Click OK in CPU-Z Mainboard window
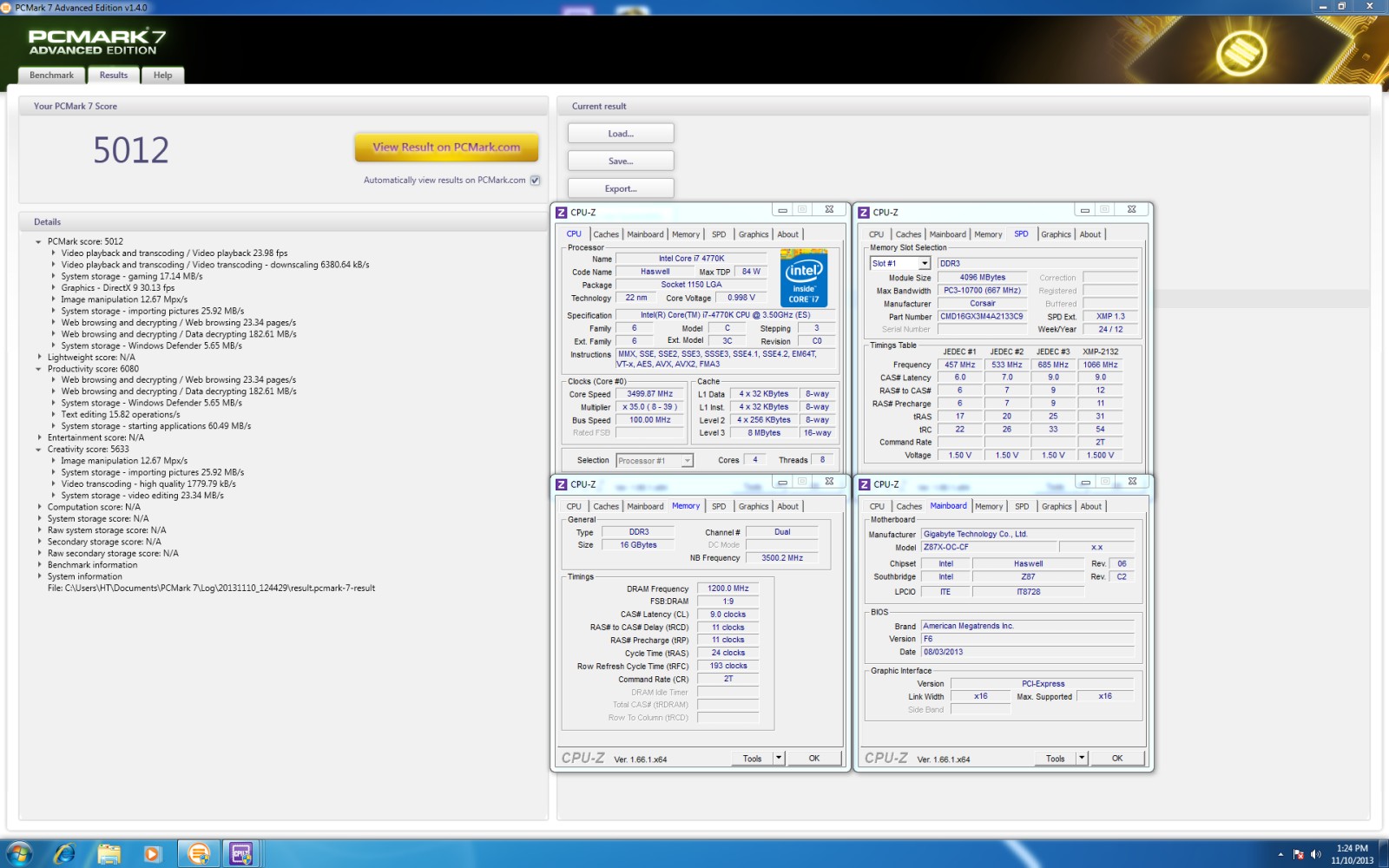 click(1117, 758)
